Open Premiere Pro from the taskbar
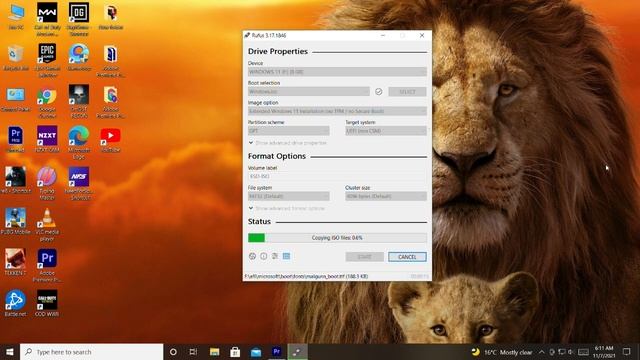This screenshot has height=360, width=640. tap(277, 352)
